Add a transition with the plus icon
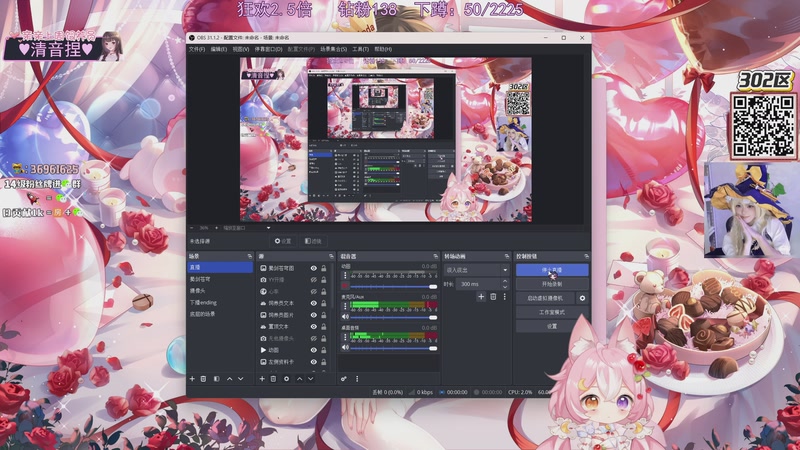 click(x=481, y=296)
